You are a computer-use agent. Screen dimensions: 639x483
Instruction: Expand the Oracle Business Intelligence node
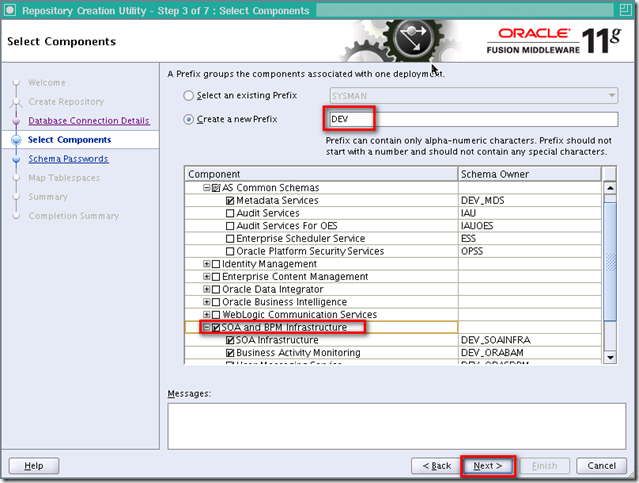pos(207,302)
